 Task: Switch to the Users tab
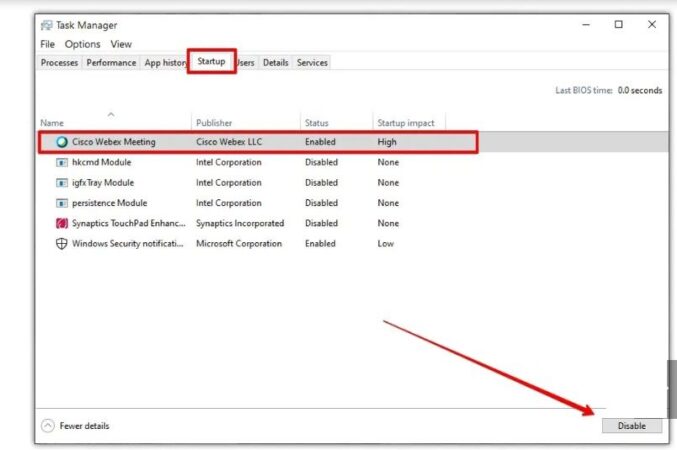click(247, 63)
